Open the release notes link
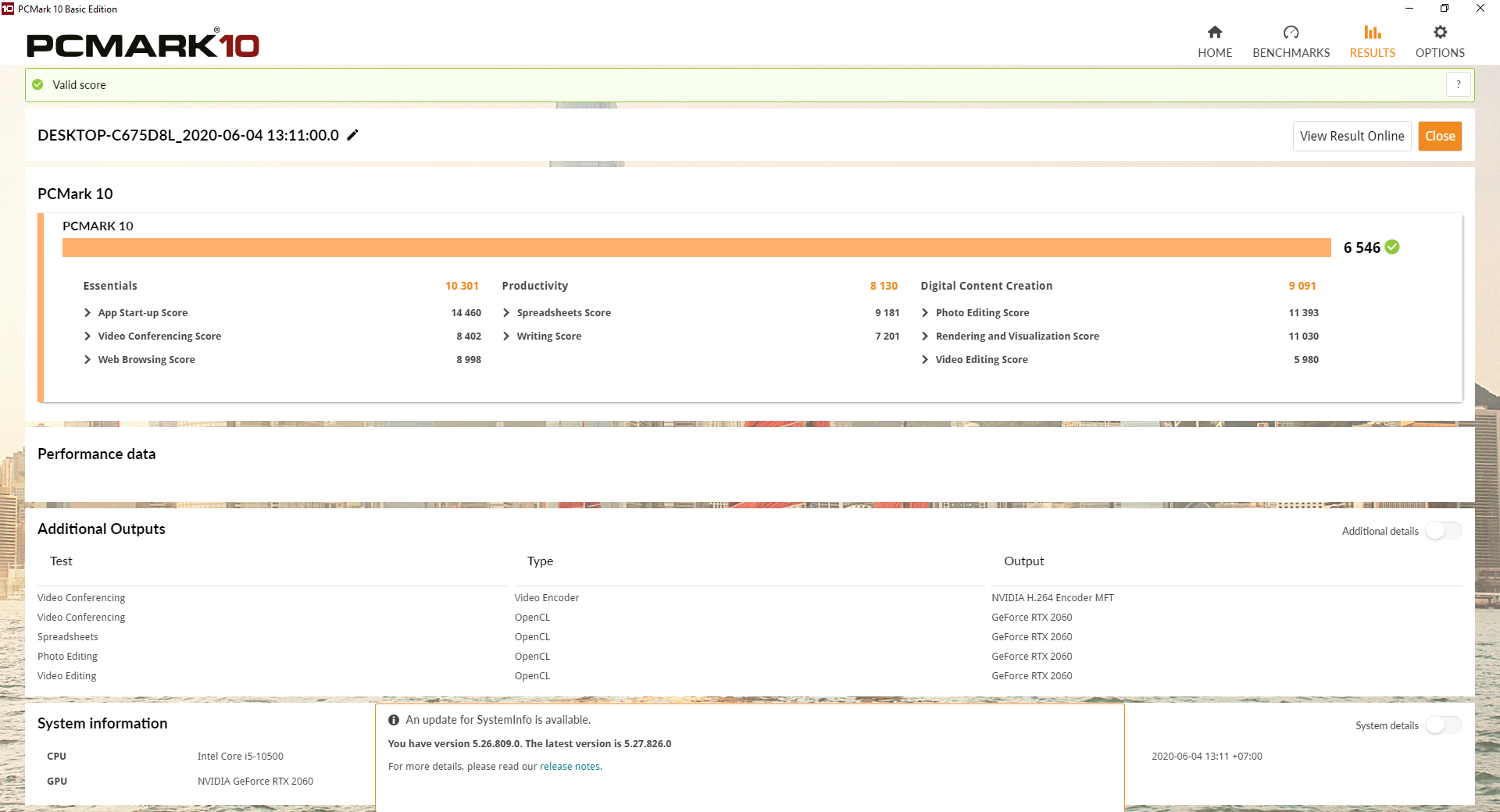The height and width of the screenshot is (812, 1500). pos(570,767)
